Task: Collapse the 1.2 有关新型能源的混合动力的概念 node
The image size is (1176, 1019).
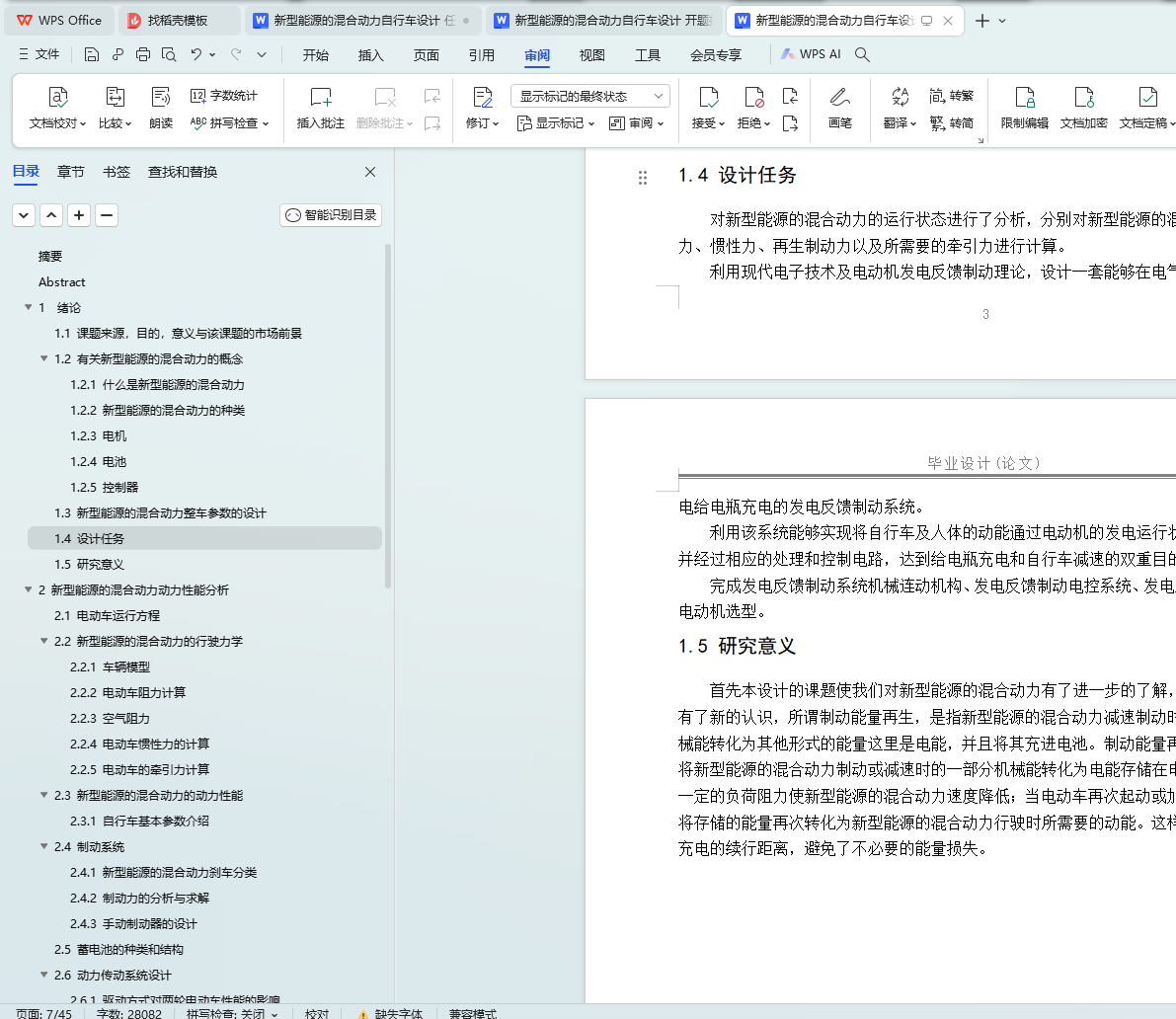Action: pos(44,359)
